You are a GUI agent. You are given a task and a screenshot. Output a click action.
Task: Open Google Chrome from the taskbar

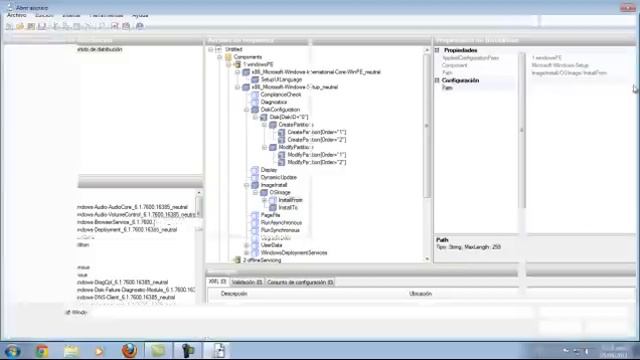41,351
